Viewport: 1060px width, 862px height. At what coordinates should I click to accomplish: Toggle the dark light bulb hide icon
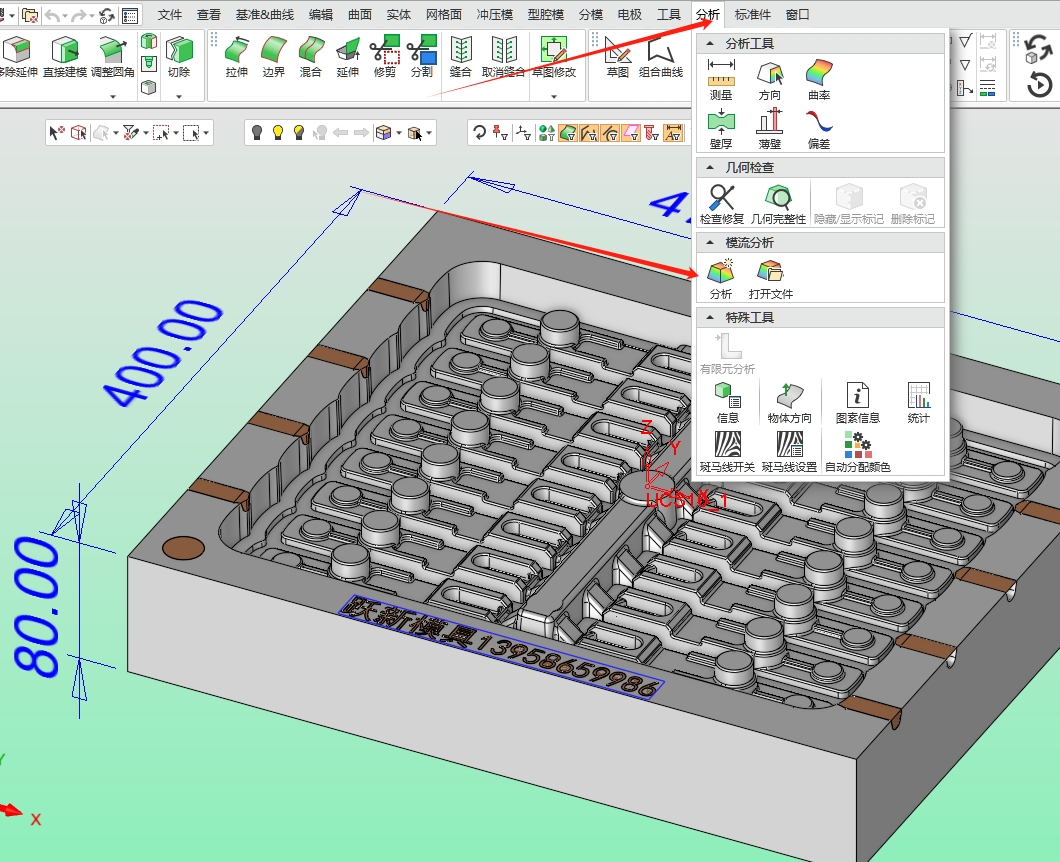coord(257,133)
